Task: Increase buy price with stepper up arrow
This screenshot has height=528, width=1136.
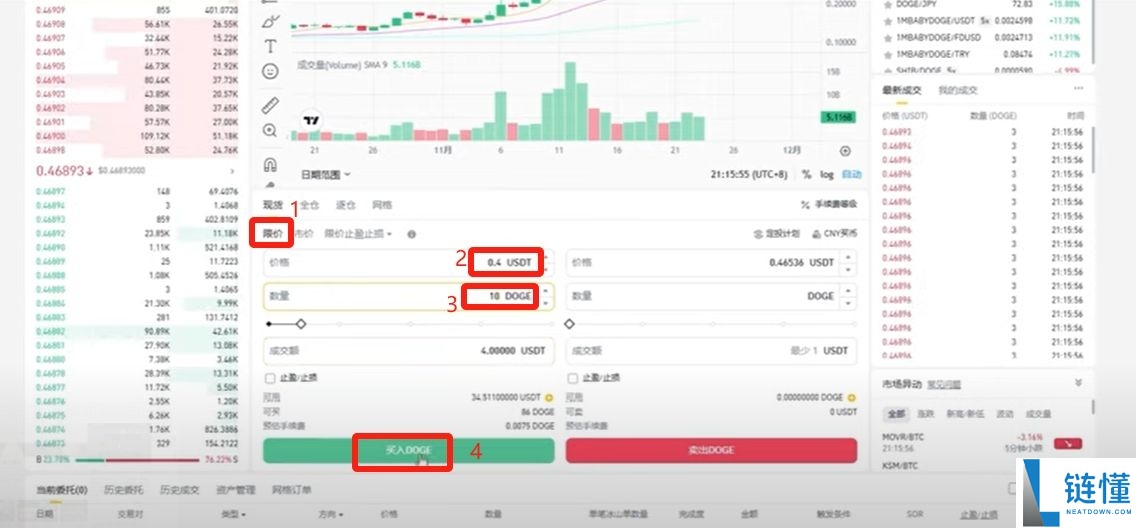Action: pyautogui.click(x=548, y=256)
